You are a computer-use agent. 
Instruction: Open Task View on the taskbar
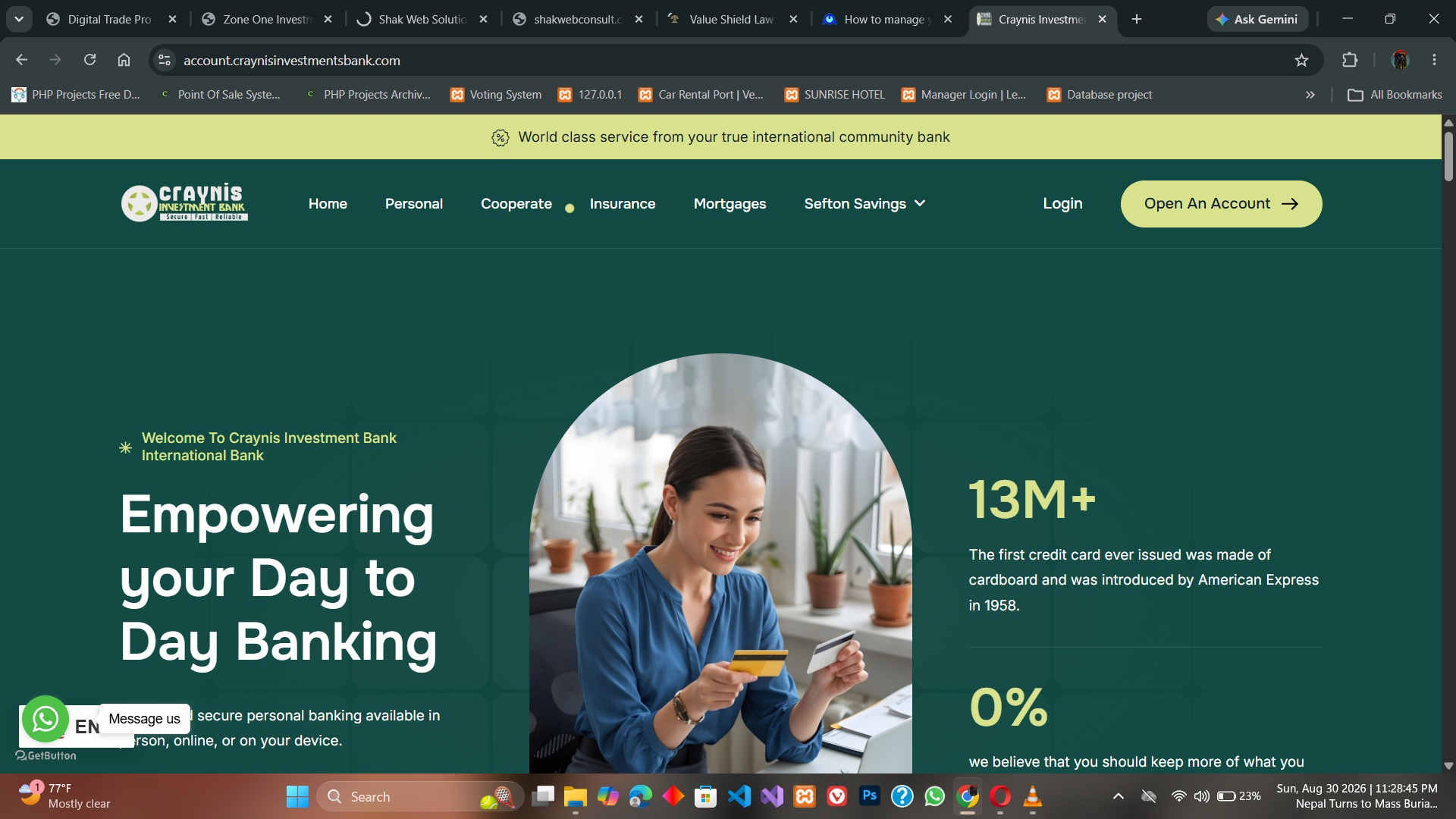point(543,796)
